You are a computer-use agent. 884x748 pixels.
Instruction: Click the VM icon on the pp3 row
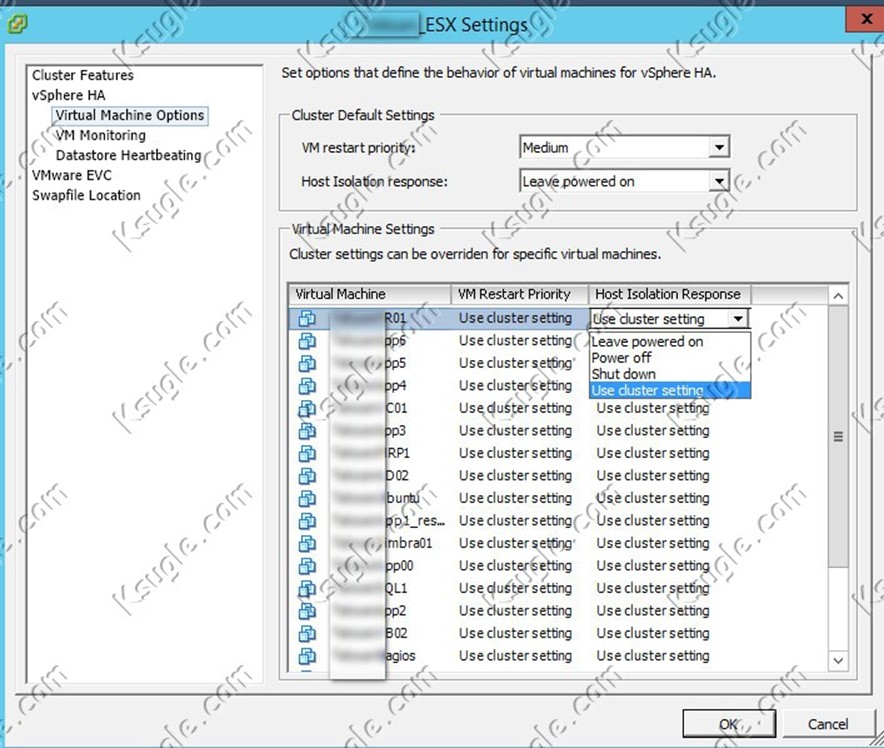click(307, 431)
